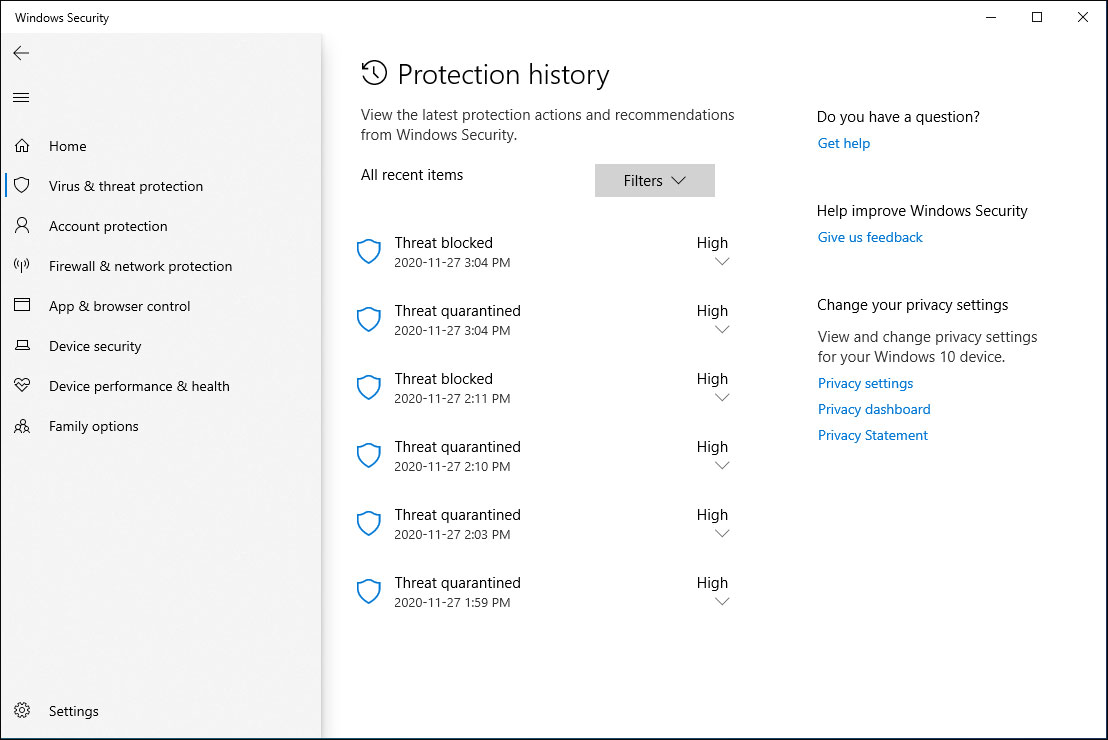
Task: Click the Firewall & network antenna icon
Action: point(22,266)
